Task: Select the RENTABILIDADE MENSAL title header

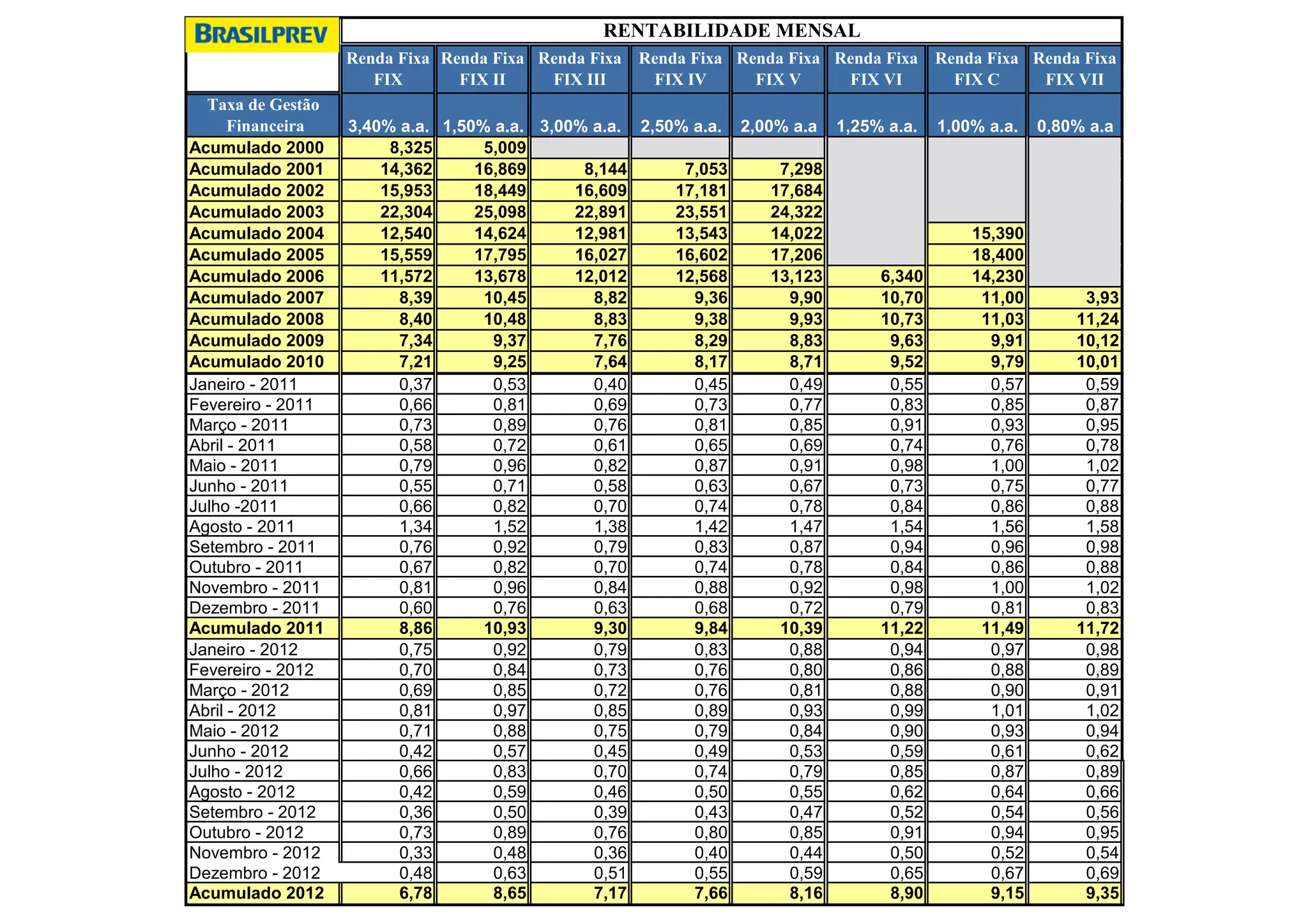Action: [731, 31]
